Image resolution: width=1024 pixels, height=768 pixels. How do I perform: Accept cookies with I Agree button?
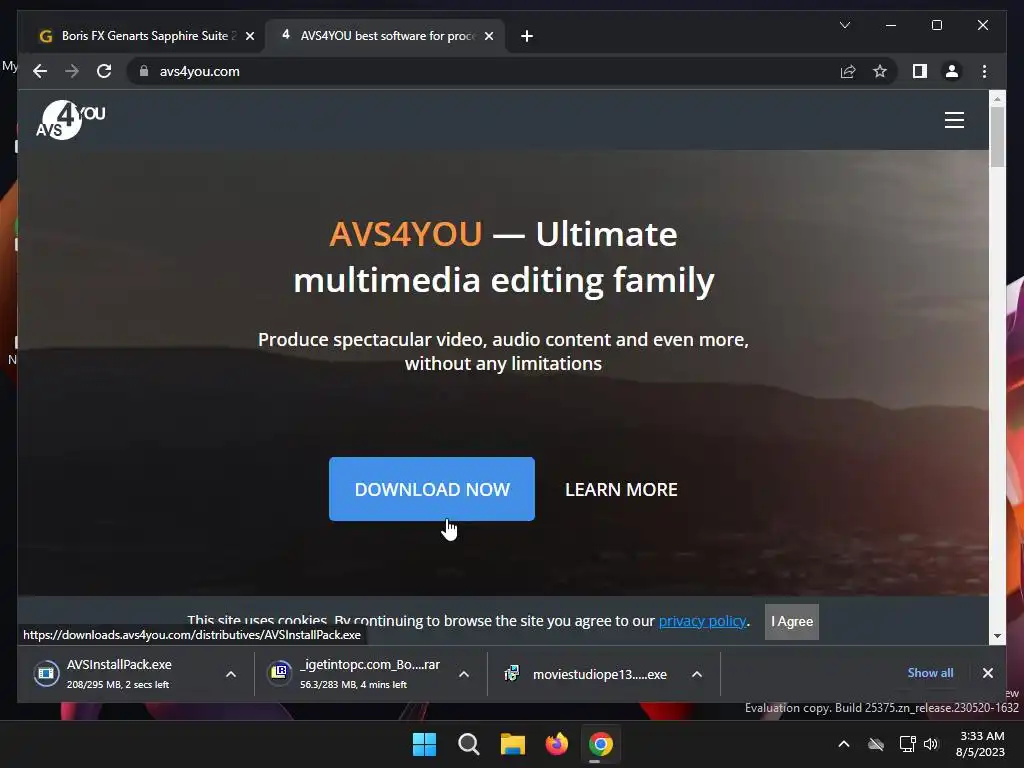tap(792, 622)
